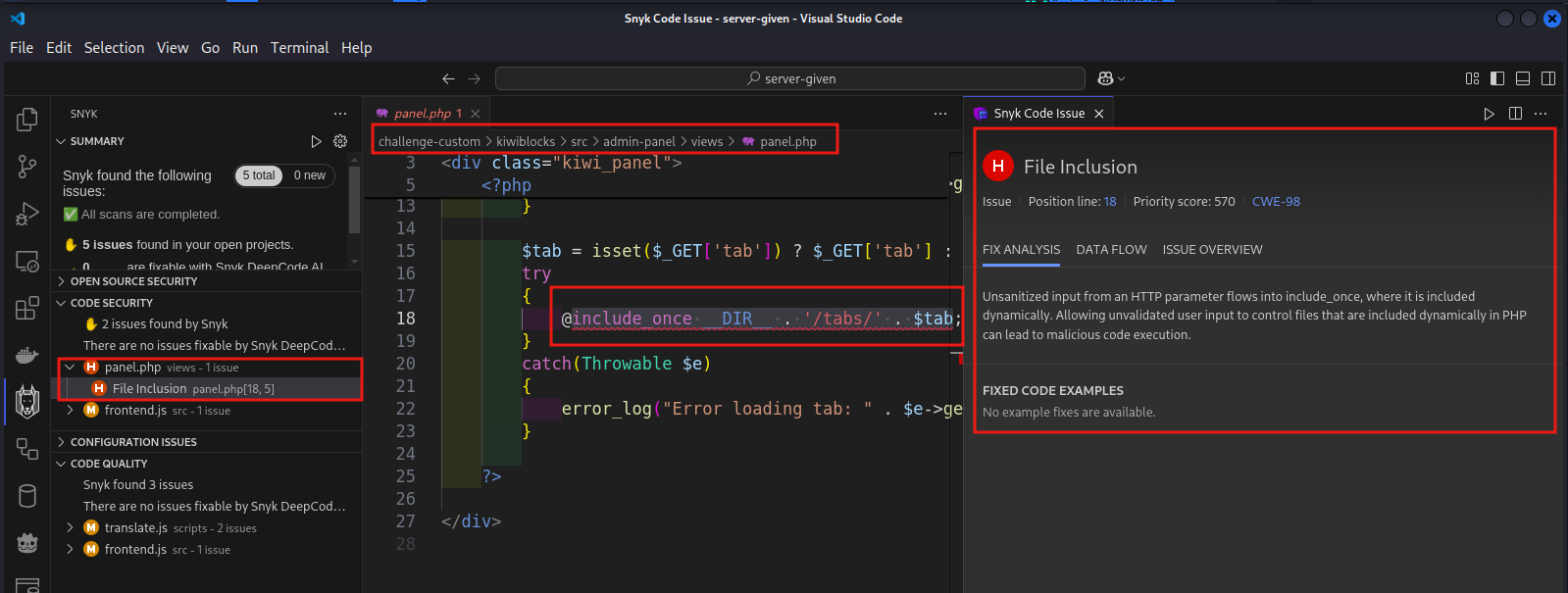Screen dimensions: 1568x593
Task: Click the Snyk summary panel scrollbar
Action: pyautogui.click(x=354, y=201)
